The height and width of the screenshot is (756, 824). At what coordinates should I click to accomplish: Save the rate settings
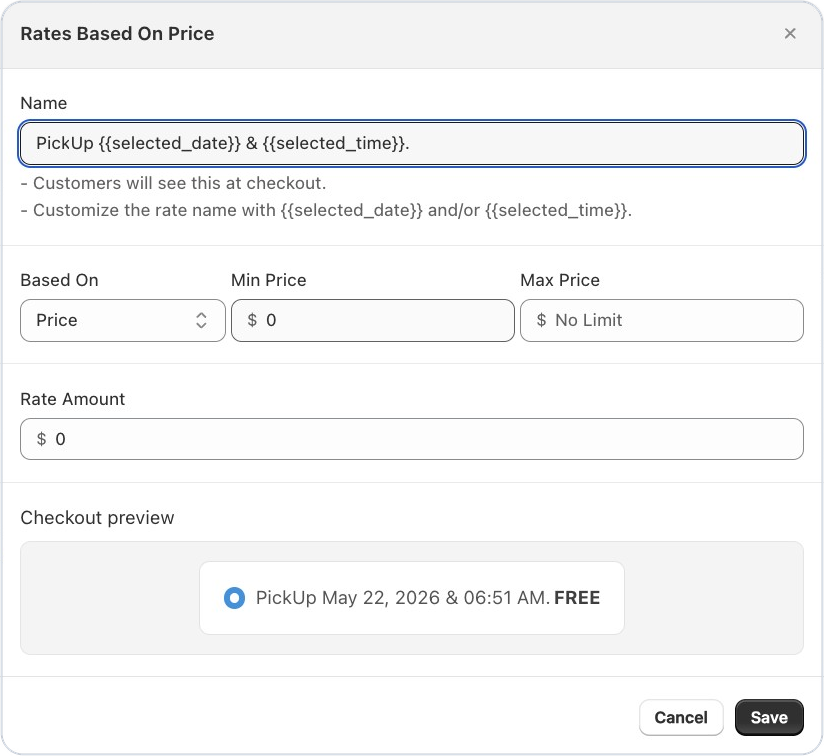pyautogui.click(x=769, y=718)
